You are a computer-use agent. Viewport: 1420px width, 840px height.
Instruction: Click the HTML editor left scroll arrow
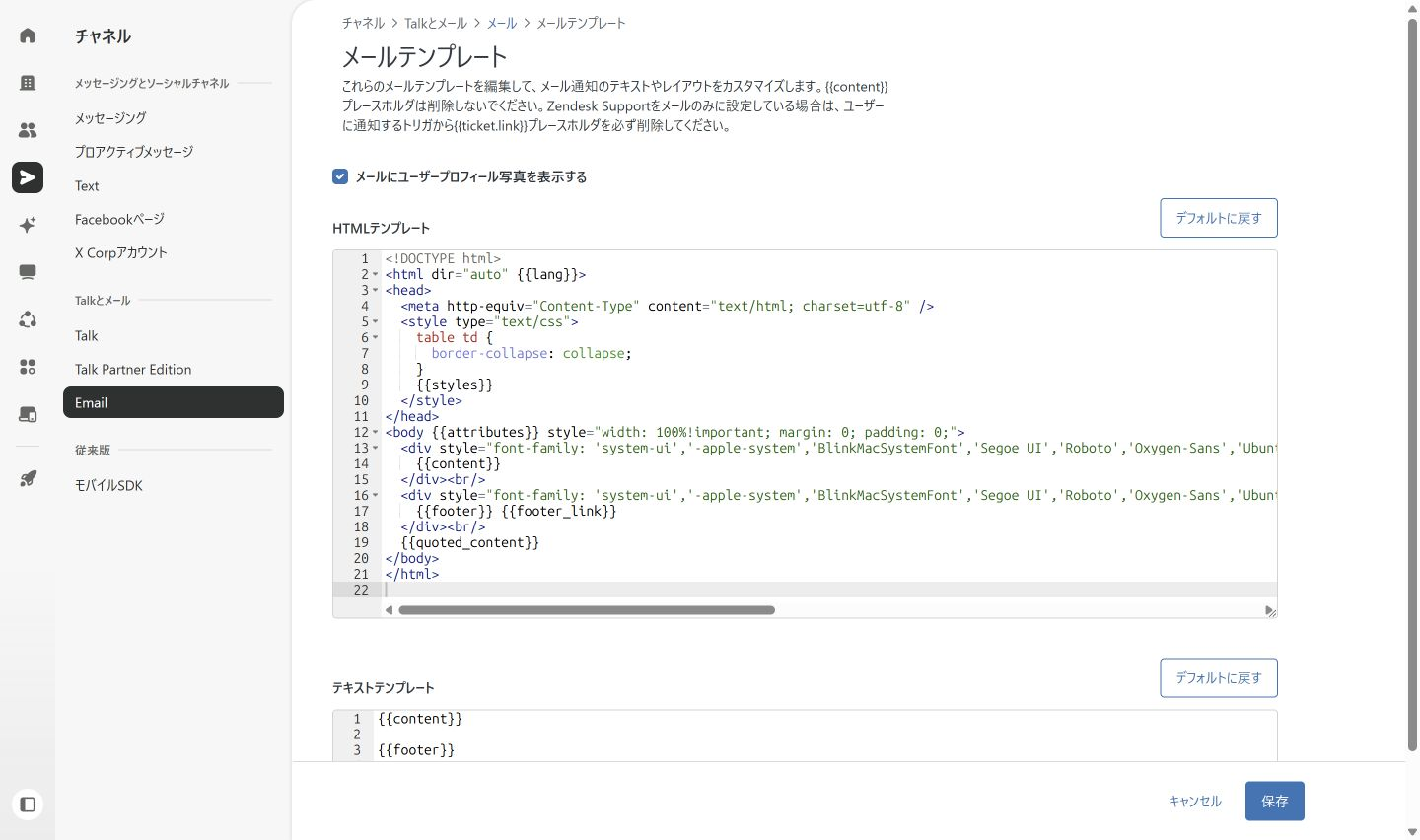tap(389, 610)
